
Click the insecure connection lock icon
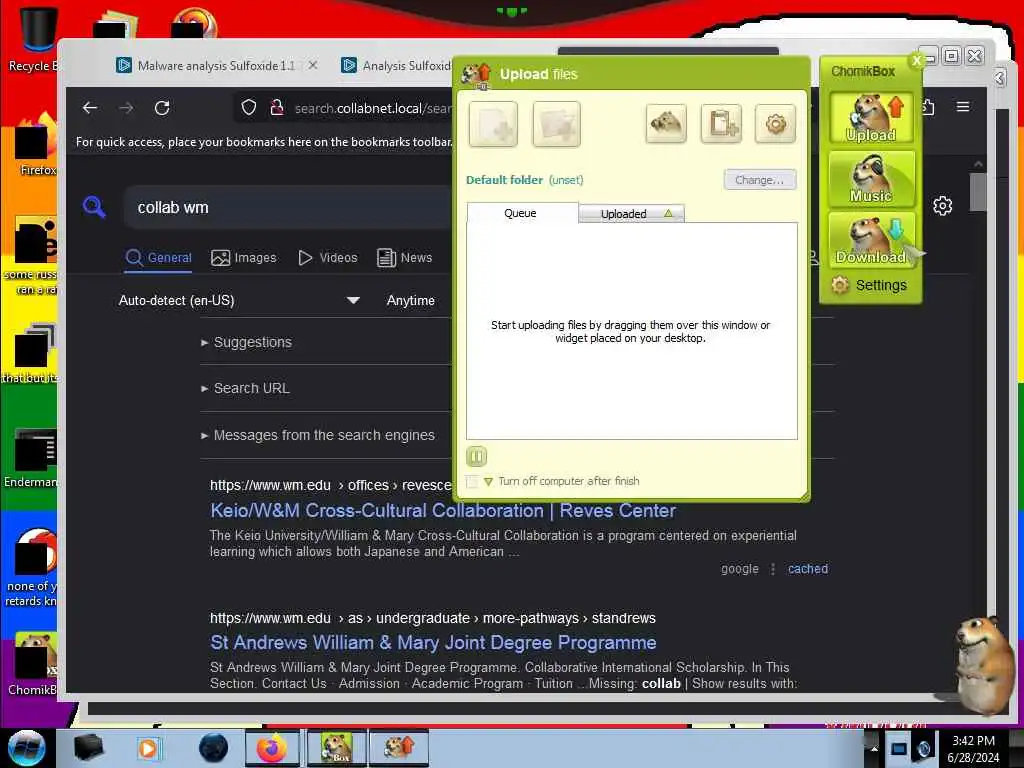point(277,108)
